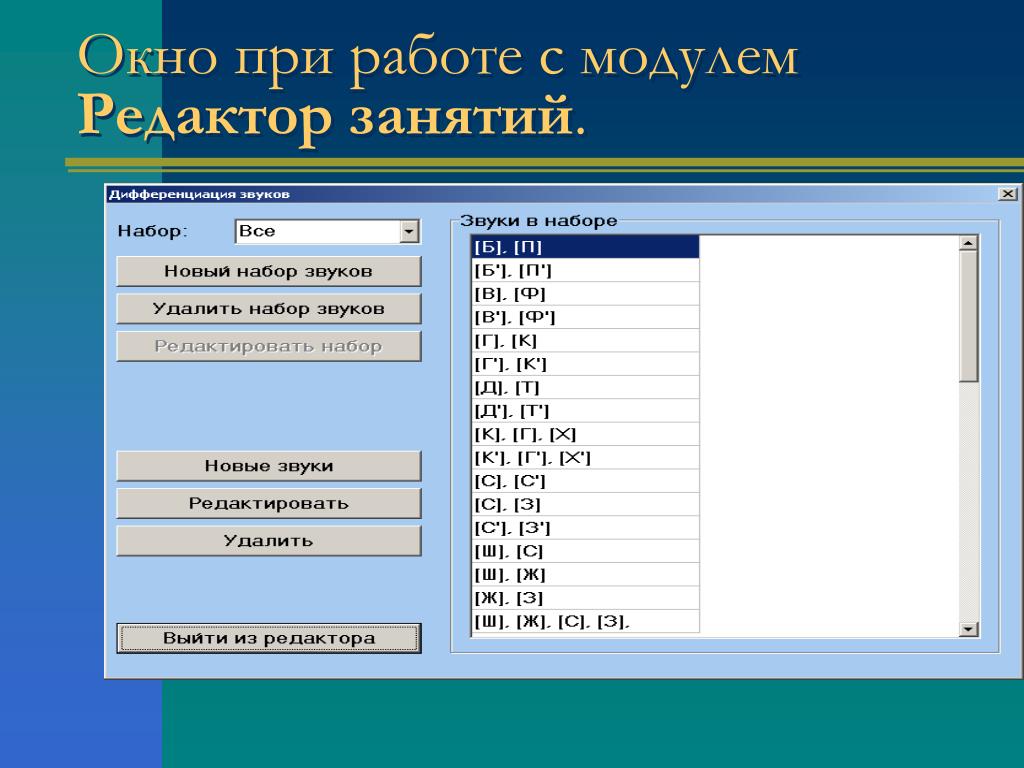Select the [В], [Ф] row
This screenshot has width=1024, height=768.
pyautogui.click(x=585, y=294)
